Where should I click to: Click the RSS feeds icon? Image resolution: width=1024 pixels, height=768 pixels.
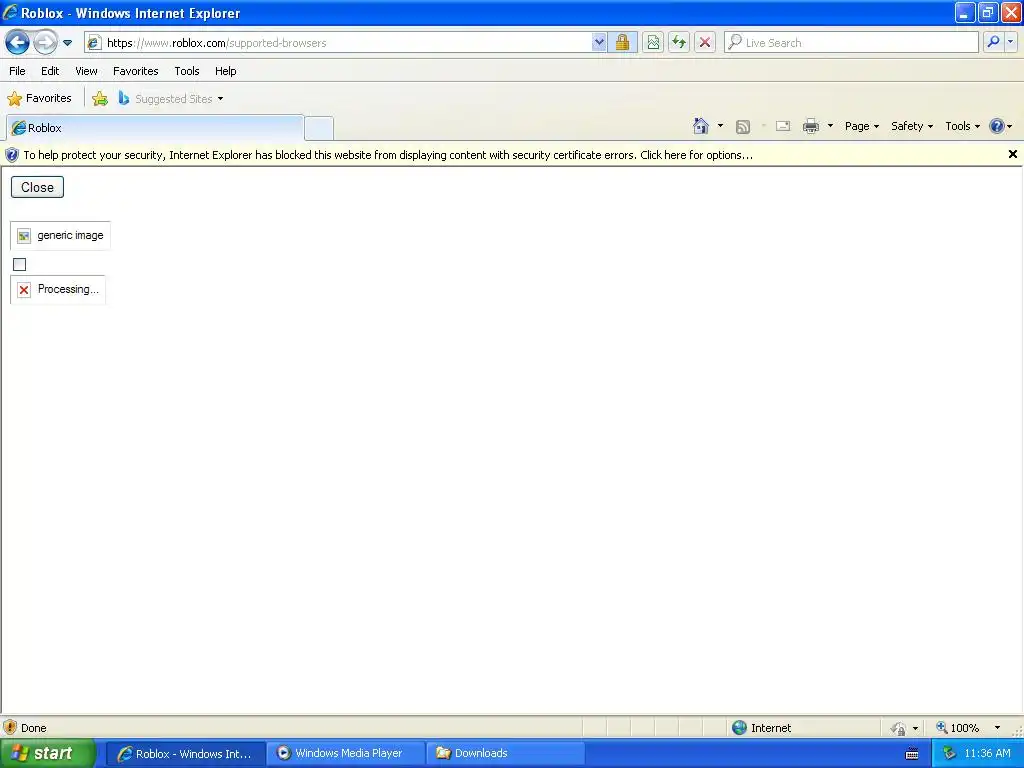coord(743,127)
